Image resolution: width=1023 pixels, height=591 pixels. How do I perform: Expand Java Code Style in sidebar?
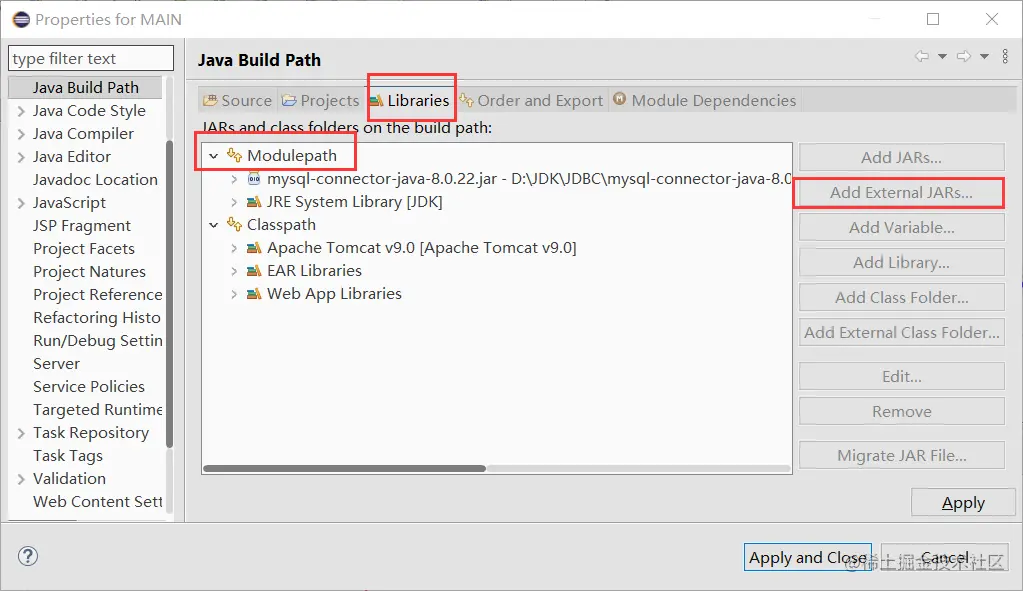click(x=21, y=111)
